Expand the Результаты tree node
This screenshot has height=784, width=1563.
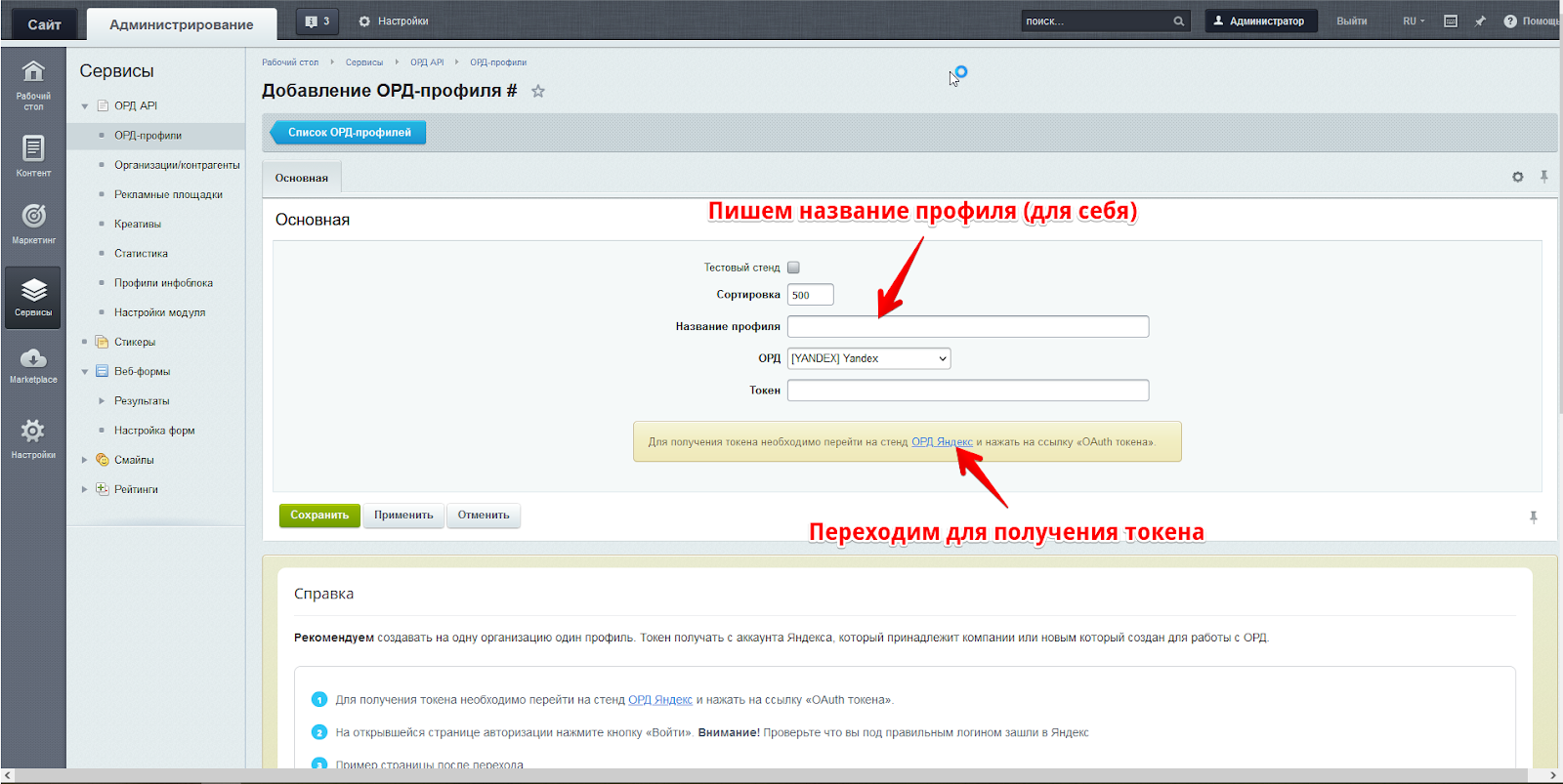102,400
